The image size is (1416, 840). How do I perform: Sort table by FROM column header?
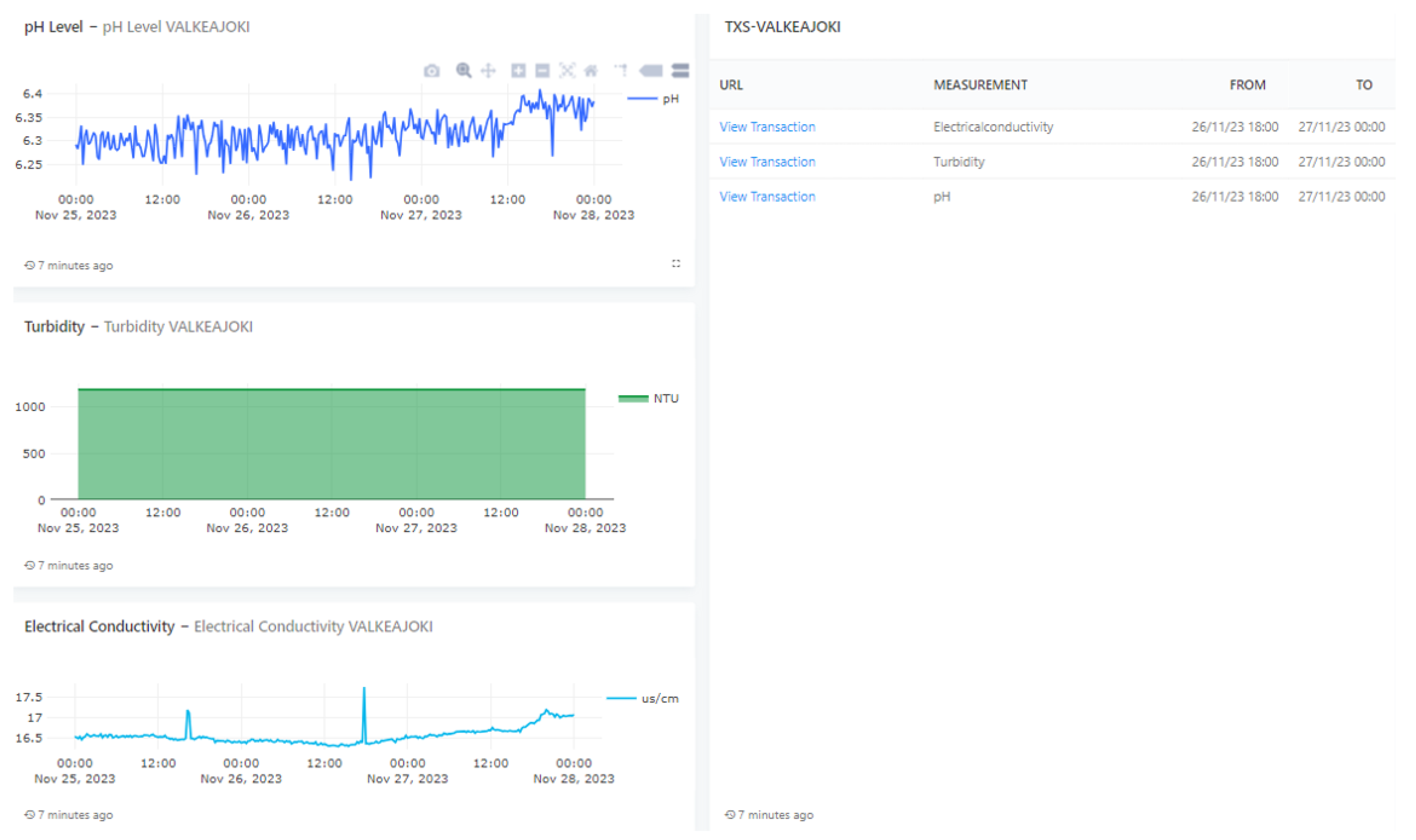point(1247,85)
